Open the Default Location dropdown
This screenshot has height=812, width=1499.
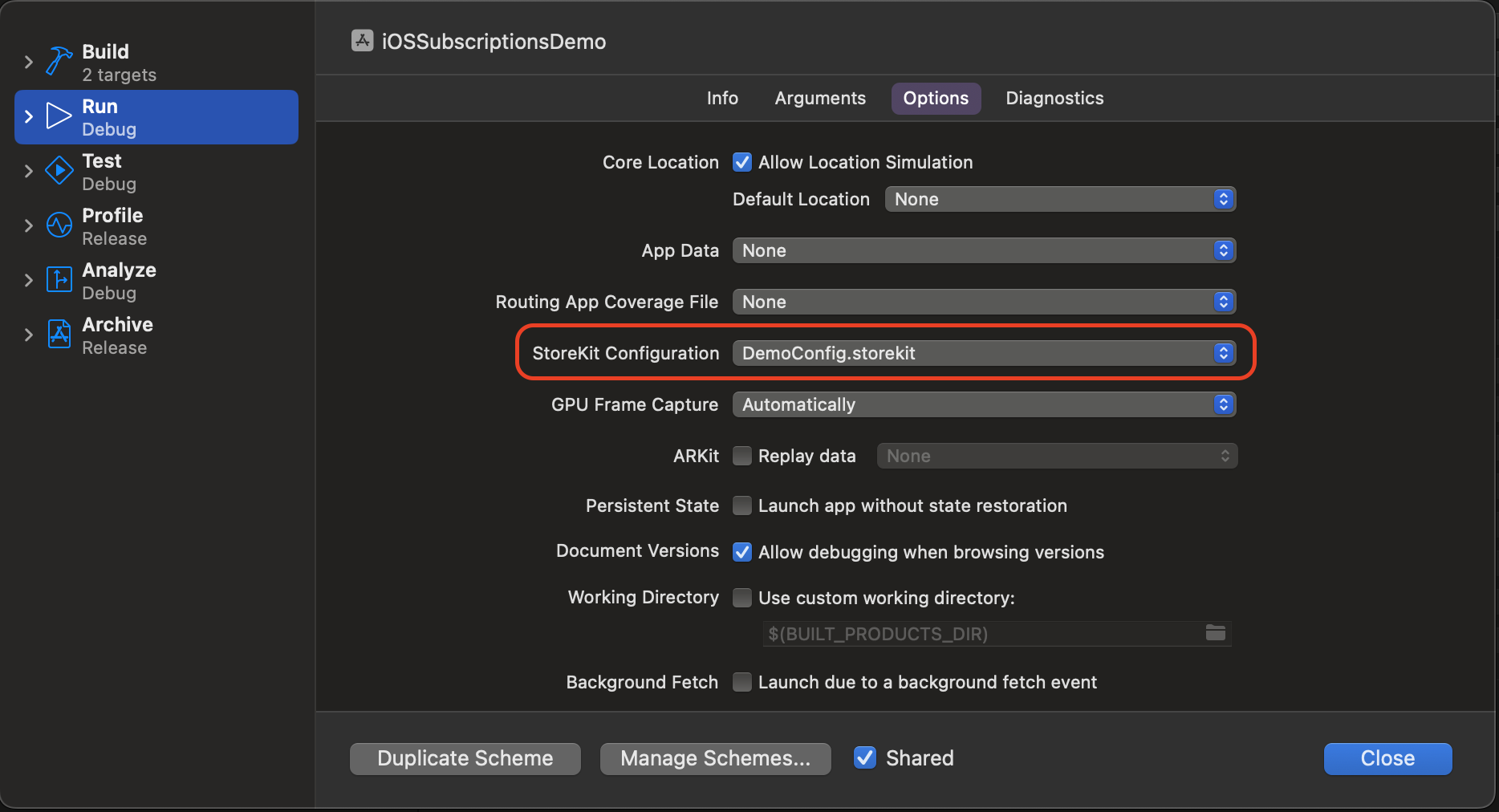(x=1059, y=199)
